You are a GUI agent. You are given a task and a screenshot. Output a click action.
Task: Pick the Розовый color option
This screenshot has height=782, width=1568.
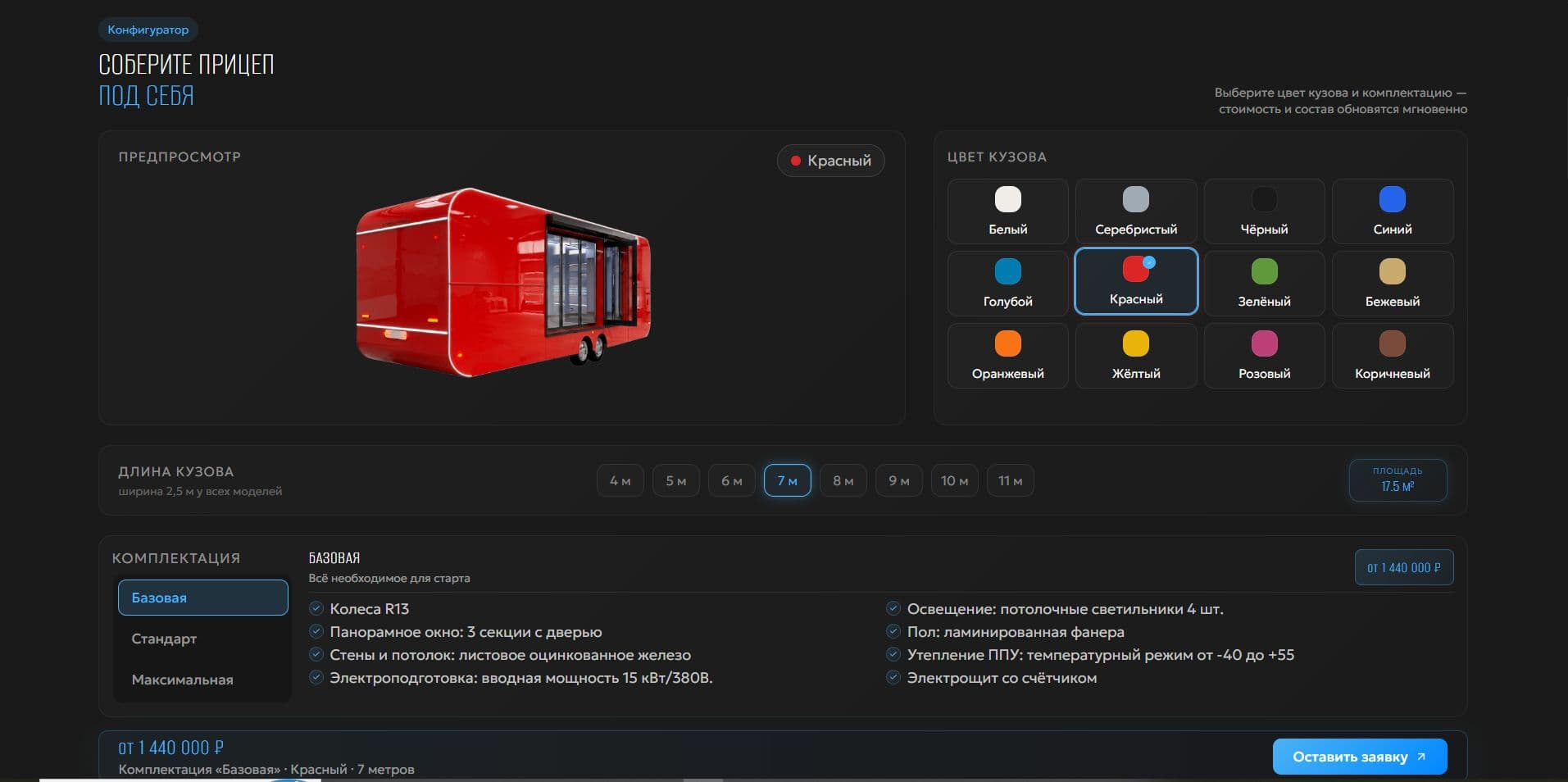click(x=1264, y=356)
